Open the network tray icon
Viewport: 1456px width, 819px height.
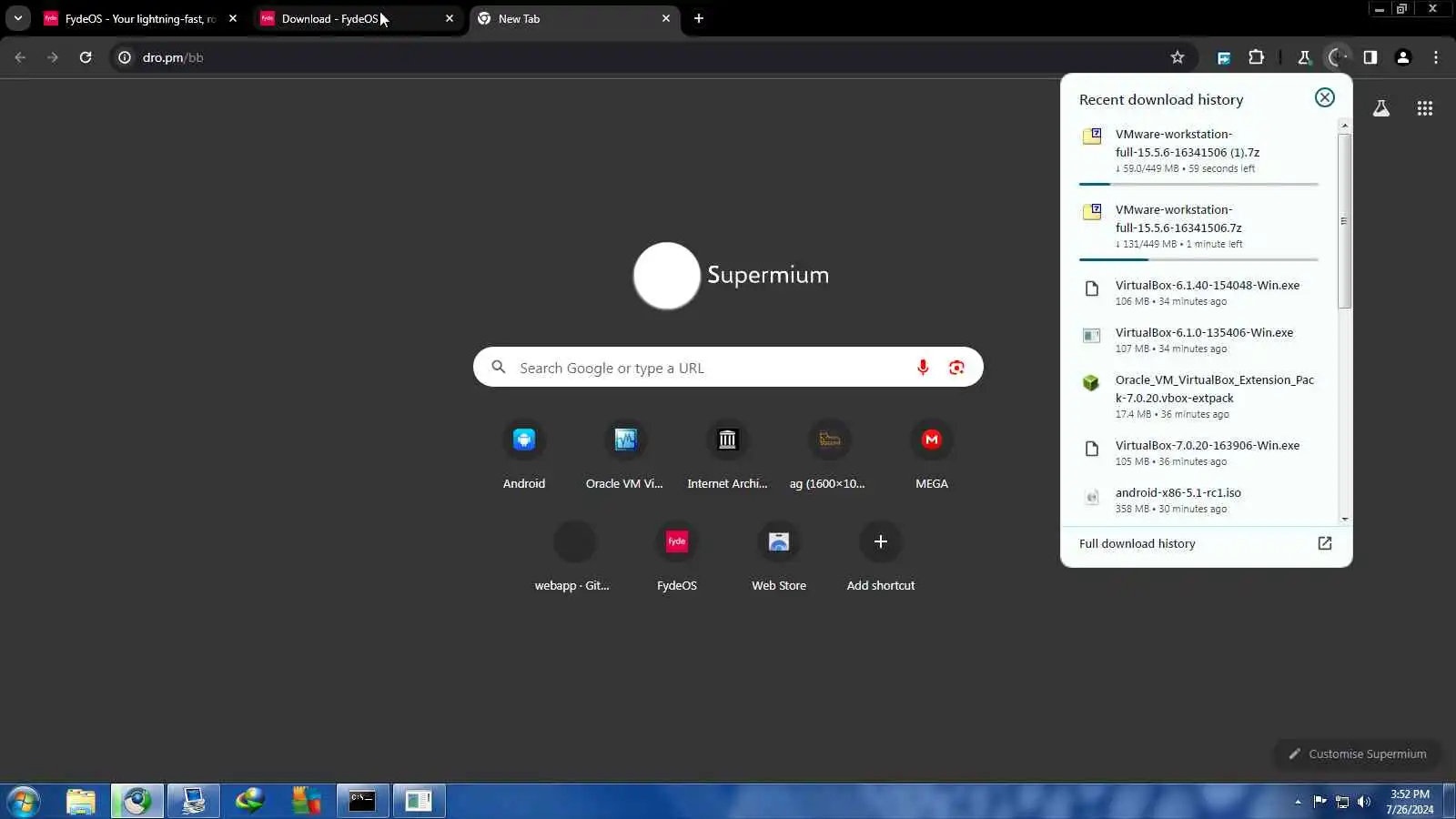1342,802
